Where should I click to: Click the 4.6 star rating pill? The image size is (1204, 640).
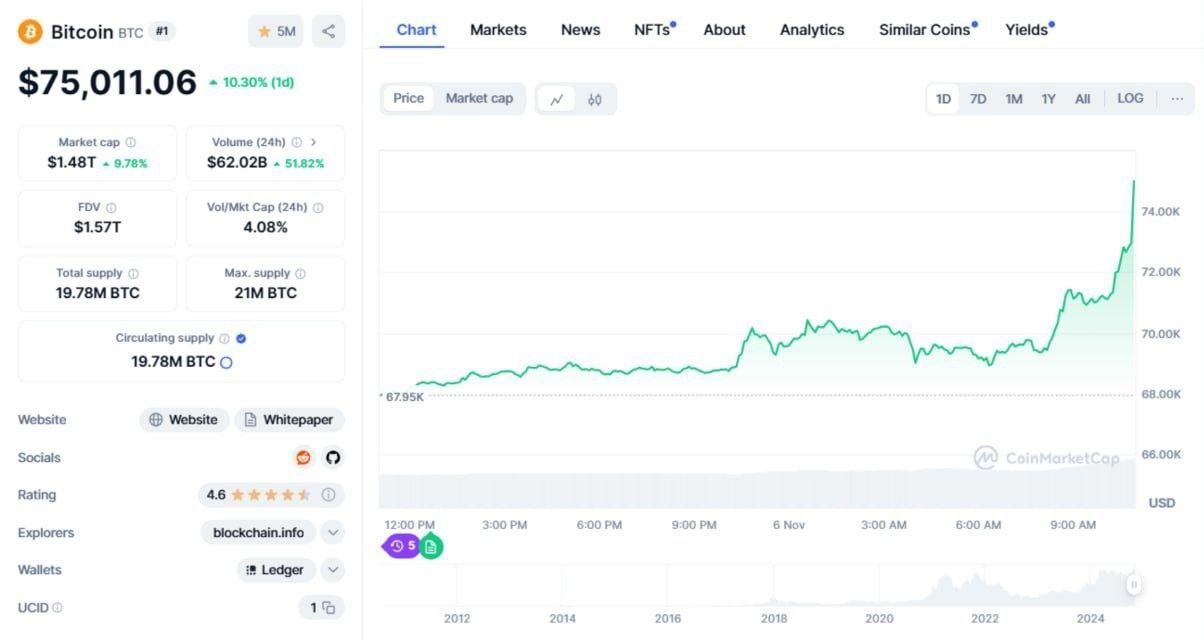coord(271,495)
